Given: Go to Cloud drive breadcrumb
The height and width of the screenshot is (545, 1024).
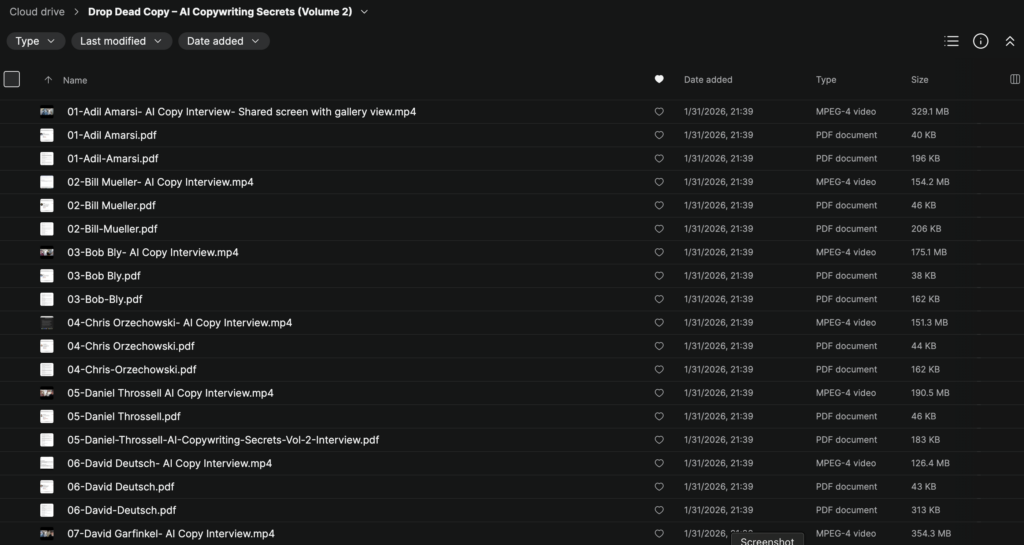Looking at the screenshot, I should [x=37, y=12].
